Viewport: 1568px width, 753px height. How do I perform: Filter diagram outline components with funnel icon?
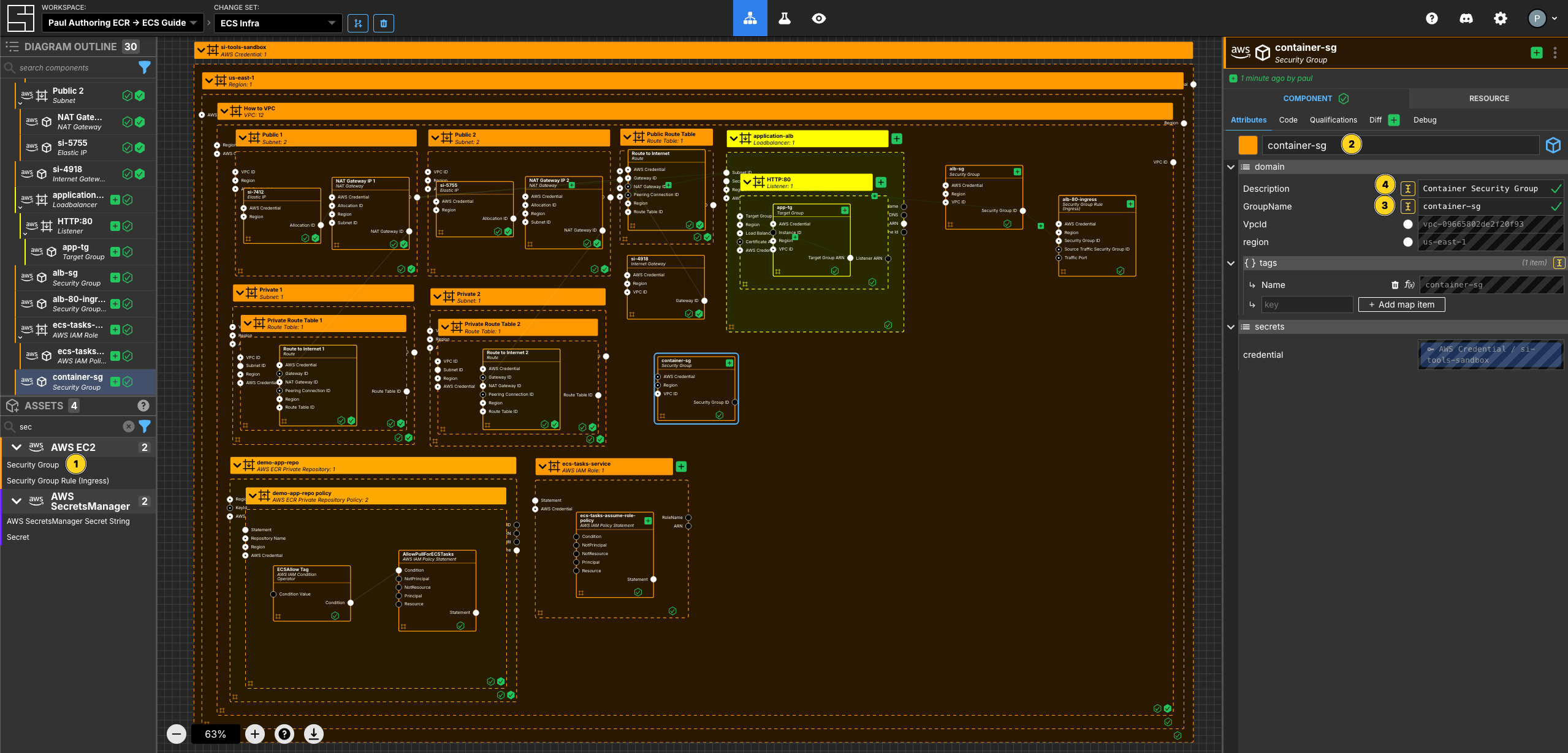click(x=145, y=67)
